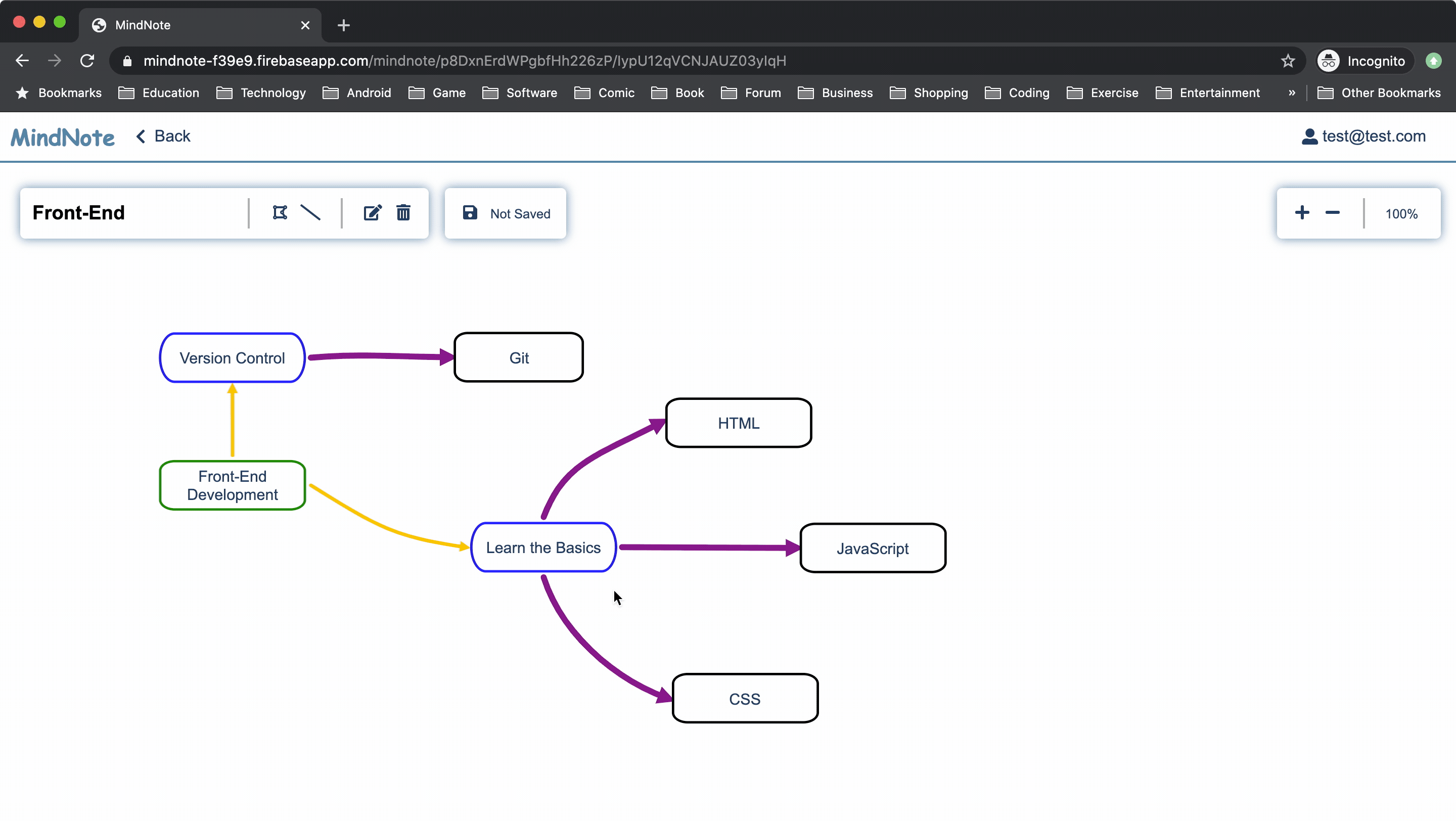Open the Shopping bookmarks folder
This screenshot has width=1456, height=821.
click(929, 93)
